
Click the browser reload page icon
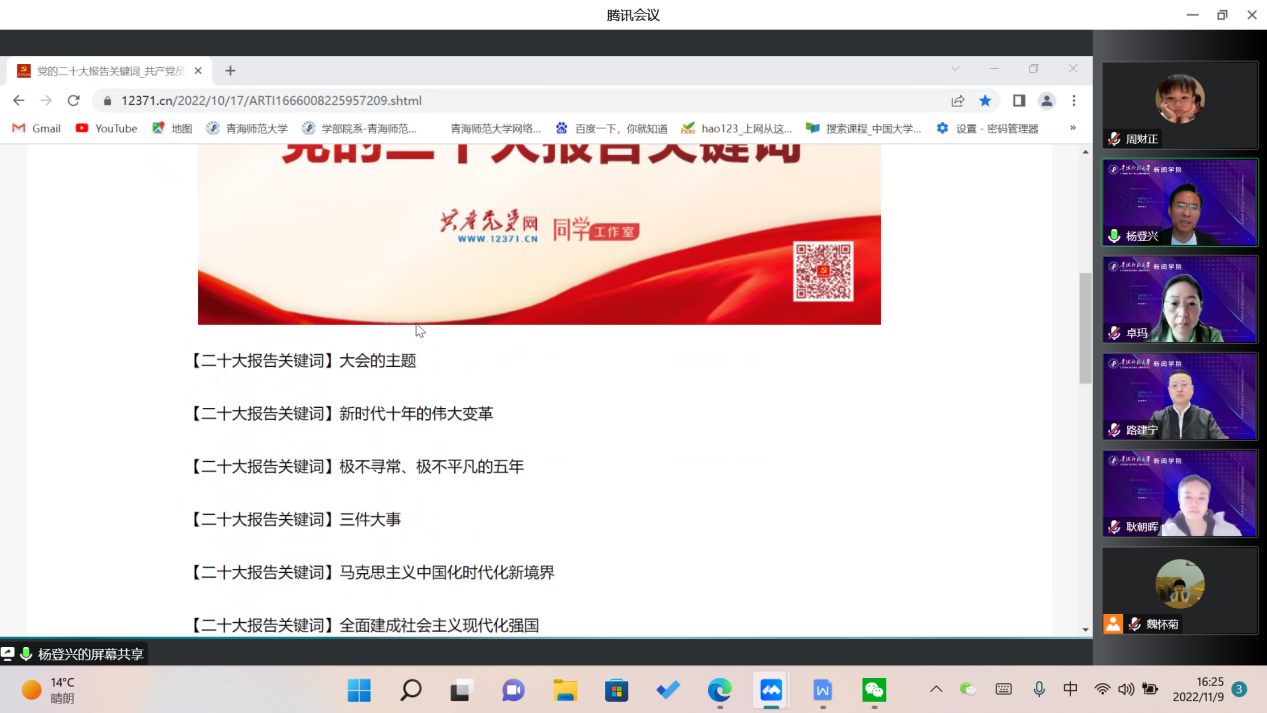(x=73, y=100)
